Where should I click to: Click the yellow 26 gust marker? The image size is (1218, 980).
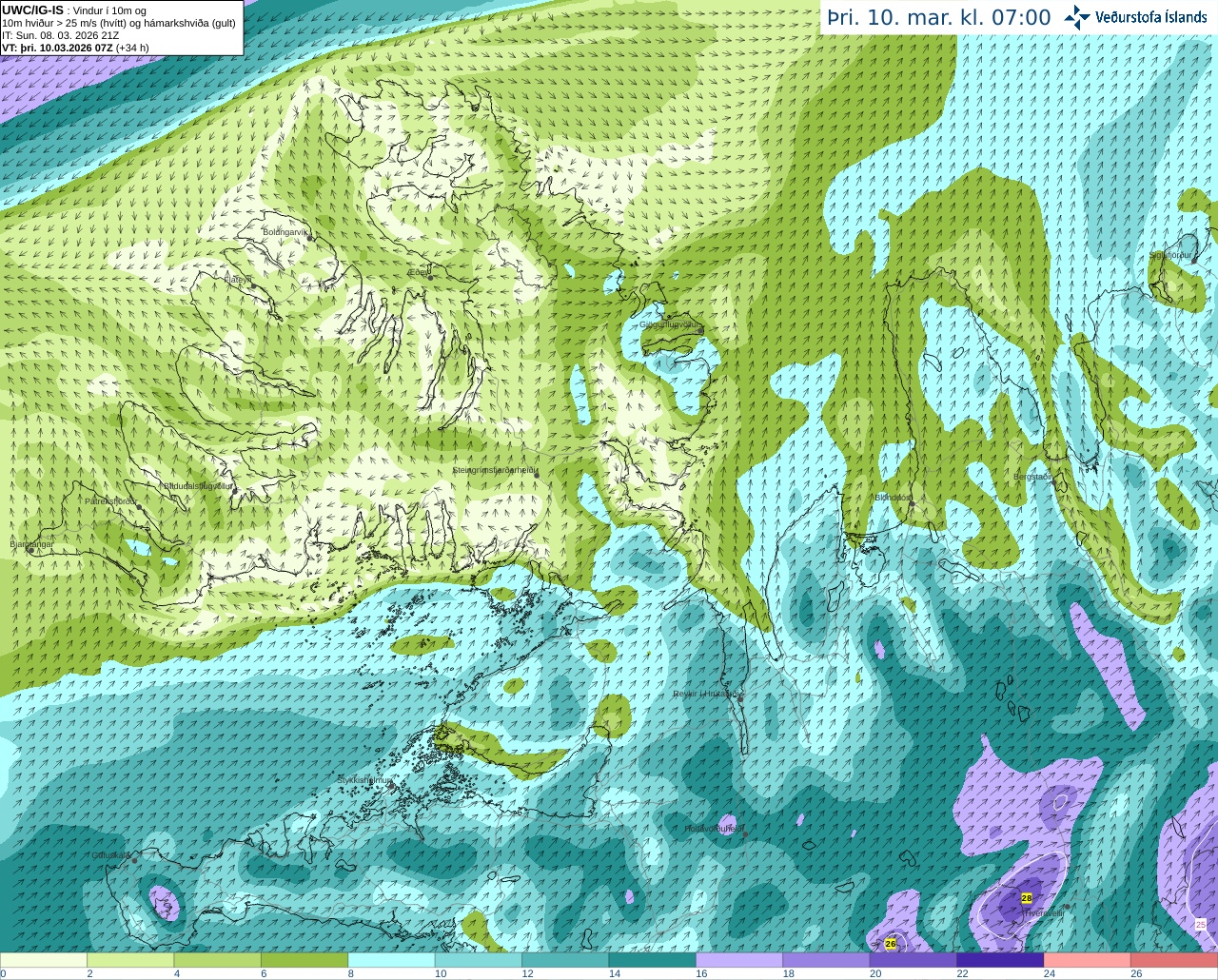(891, 943)
